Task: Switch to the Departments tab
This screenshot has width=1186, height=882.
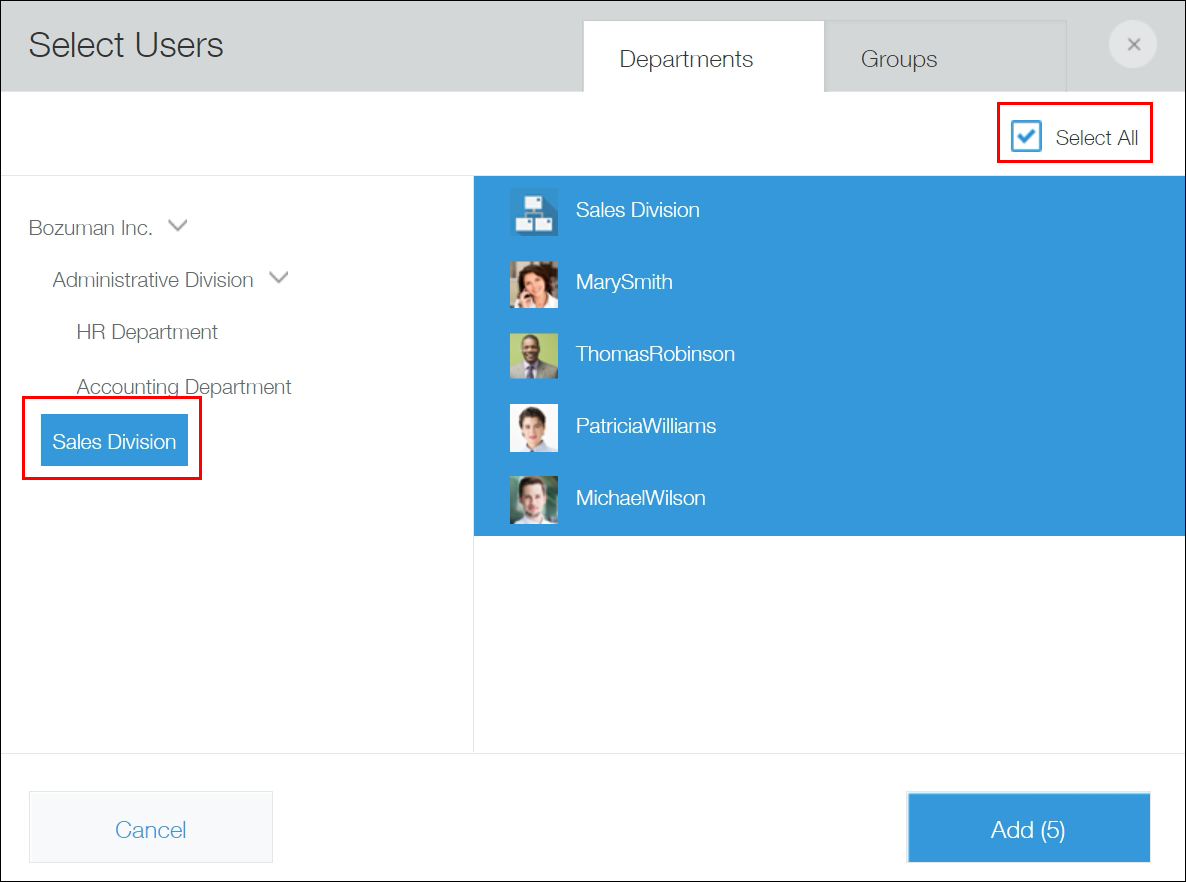Action: click(685, 59)
